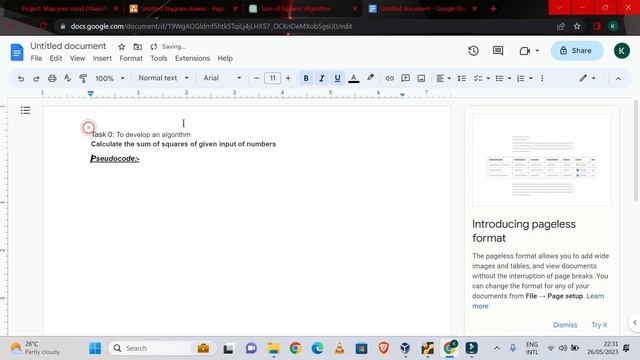Open the Arial font dropdown
Screen dimensions: 640x360
[x=222, y=78]
